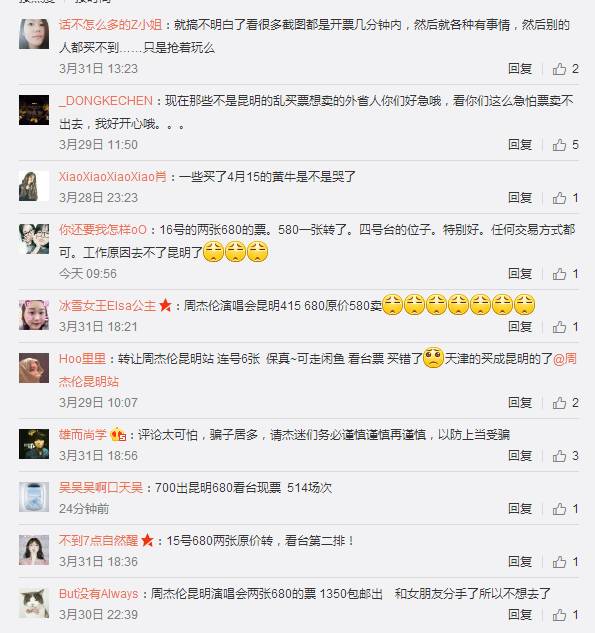Like 冰雪女王Elsa公主's comment
This screenshot has width=595, height=633.
coord(565,327)
